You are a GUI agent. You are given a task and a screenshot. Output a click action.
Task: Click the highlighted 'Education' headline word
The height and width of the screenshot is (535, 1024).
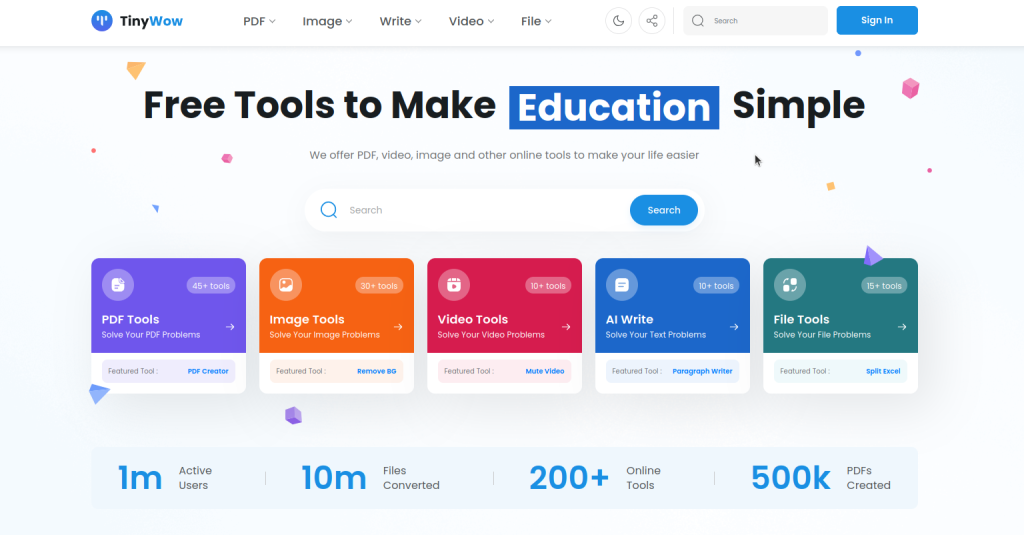pos(614,108)
